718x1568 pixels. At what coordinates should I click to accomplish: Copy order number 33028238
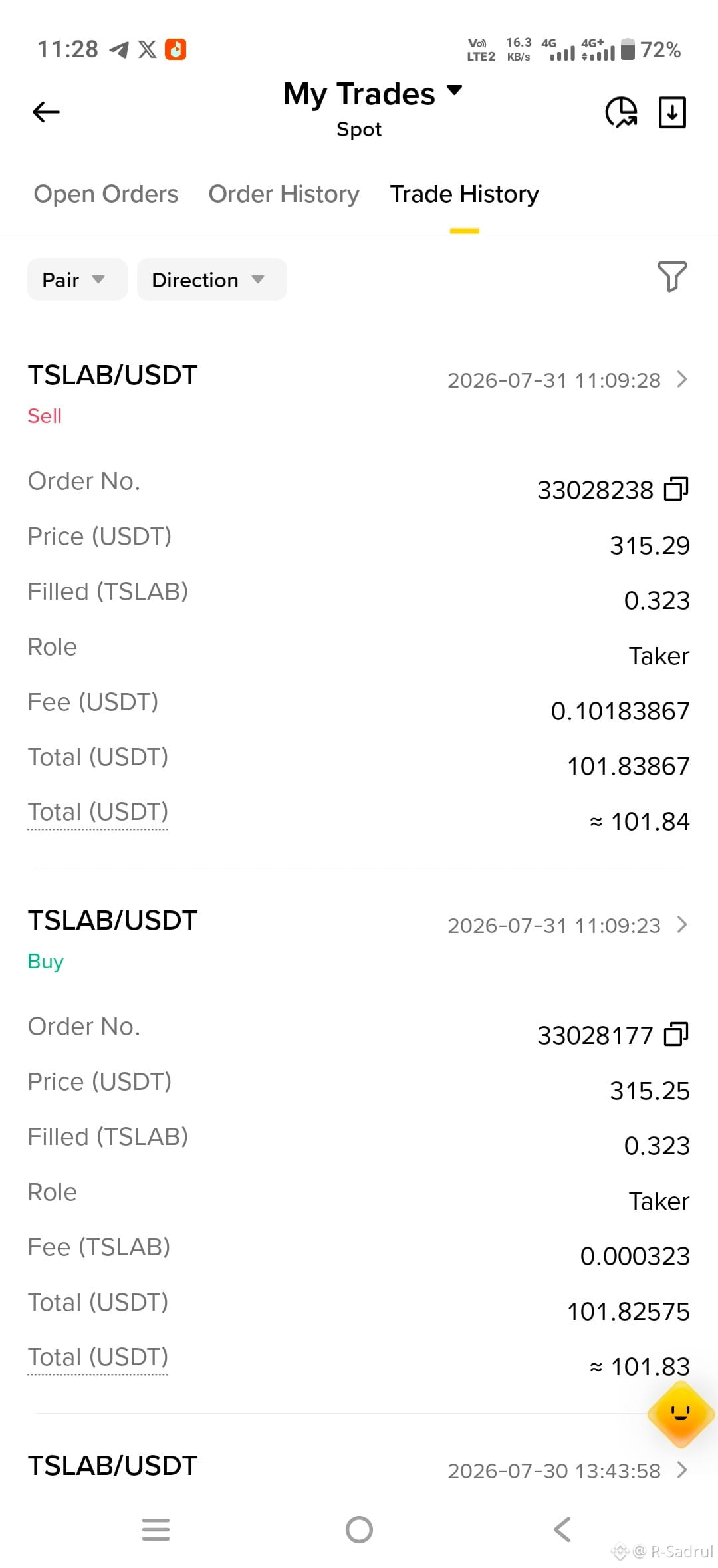pos(676,489)
